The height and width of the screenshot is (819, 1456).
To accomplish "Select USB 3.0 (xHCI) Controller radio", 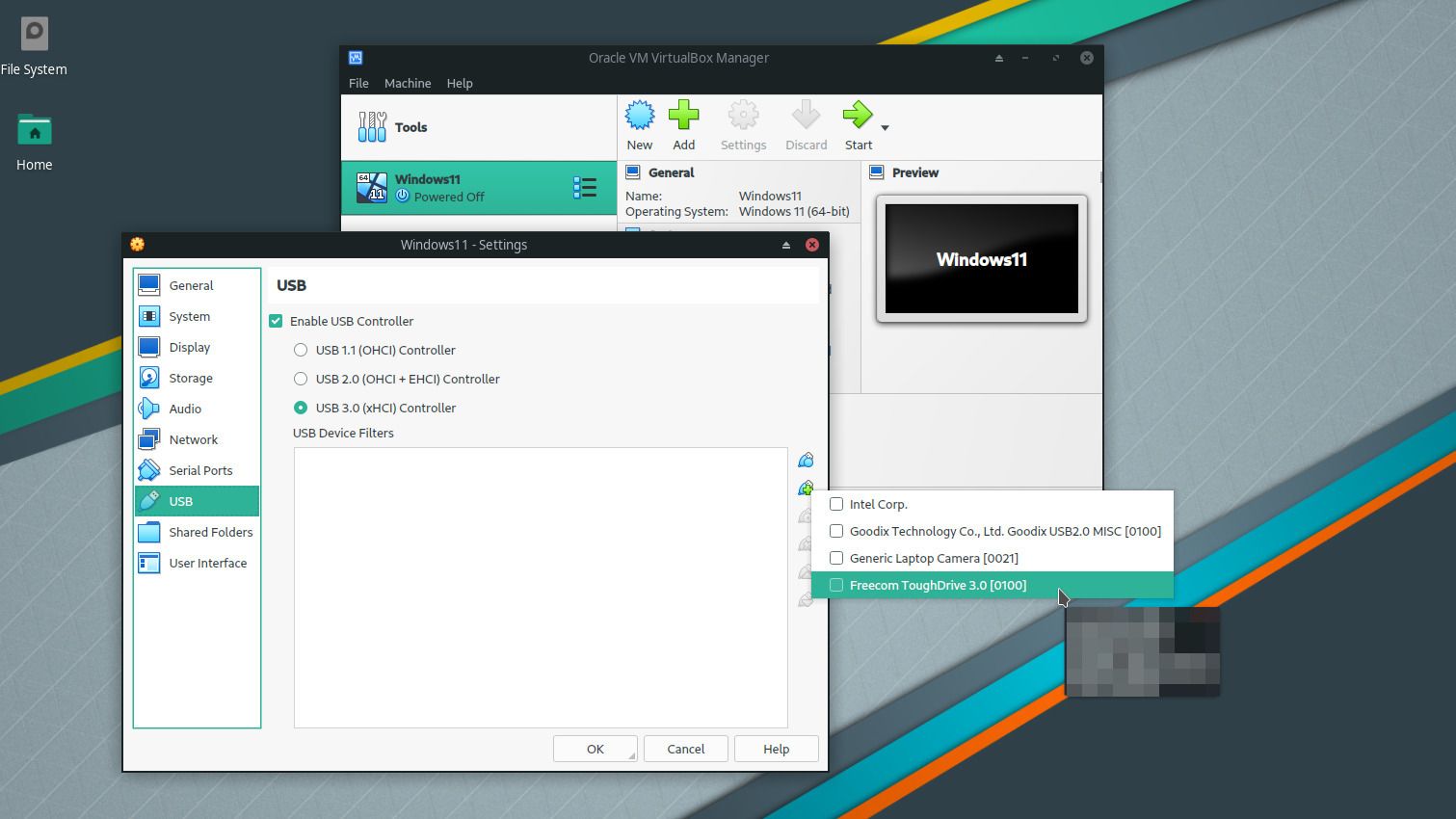I will [301, 408].
